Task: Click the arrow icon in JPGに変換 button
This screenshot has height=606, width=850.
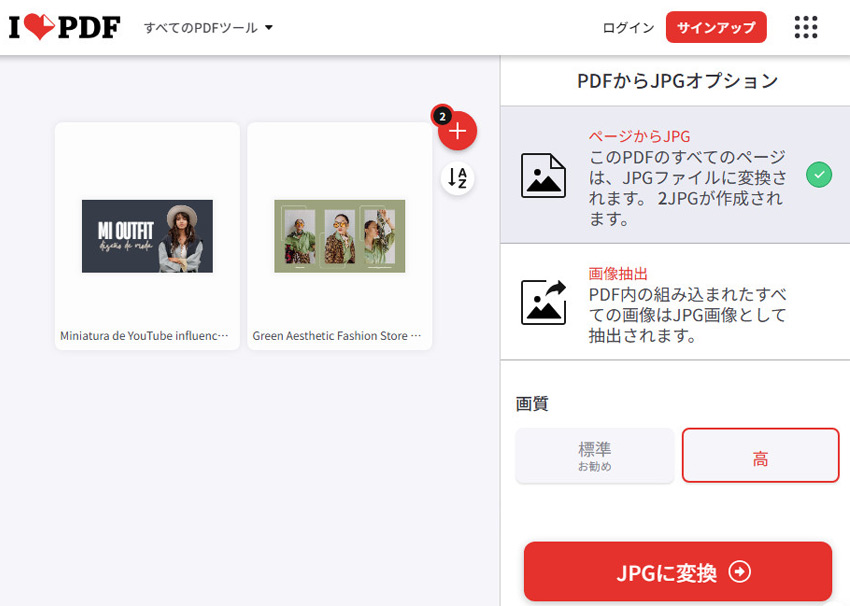Action: pos(740,572)
